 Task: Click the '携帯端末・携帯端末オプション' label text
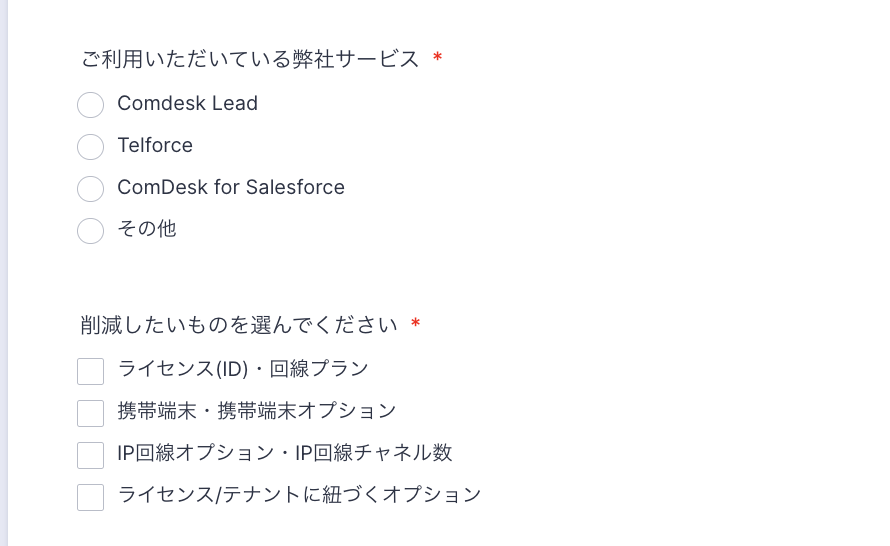click(x=257, y=411)
